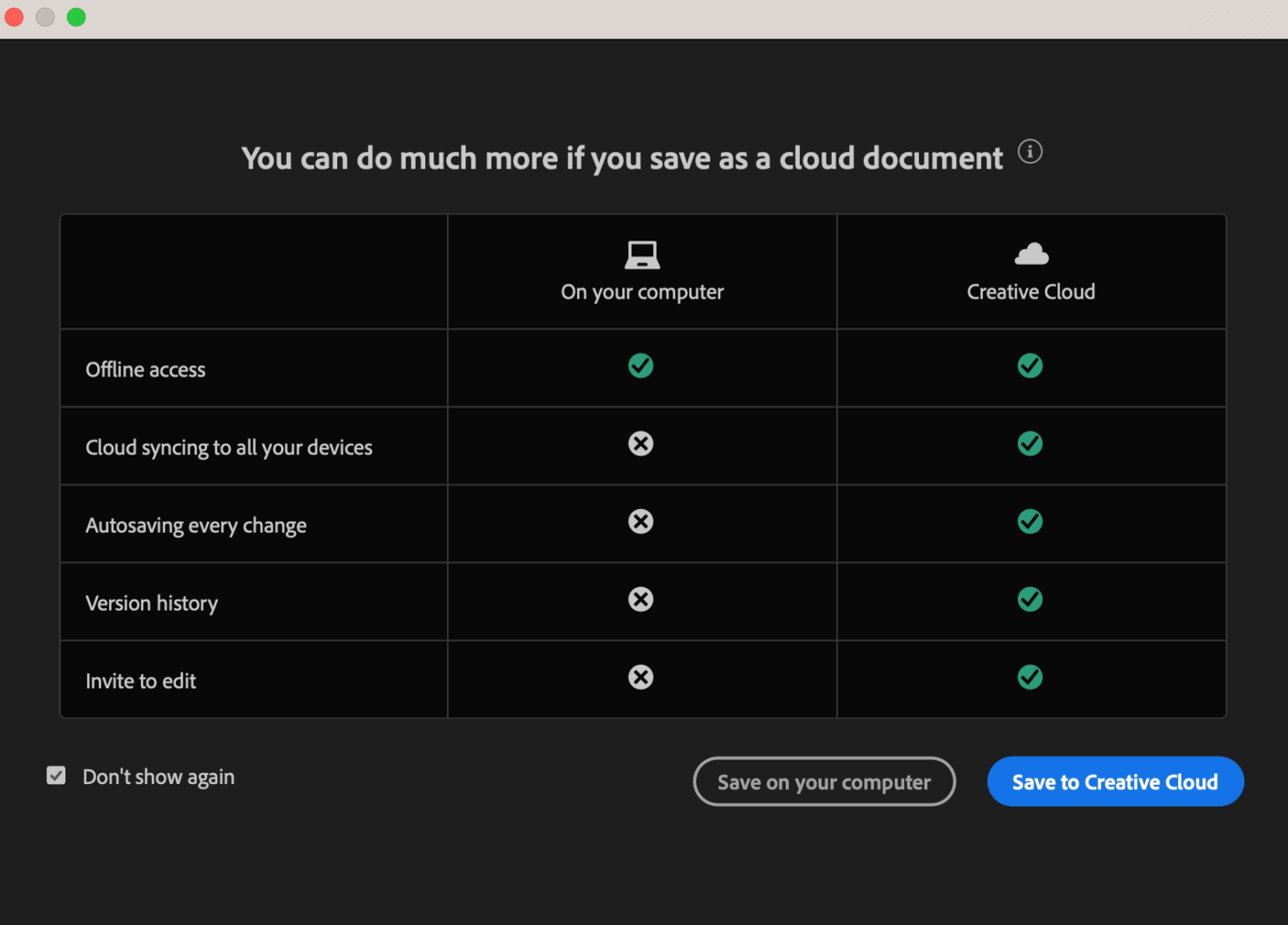1288x925 pixels.
Task: Click Creative Cloud checkmark for Cloud syncing
Action: pos(1030,444)
